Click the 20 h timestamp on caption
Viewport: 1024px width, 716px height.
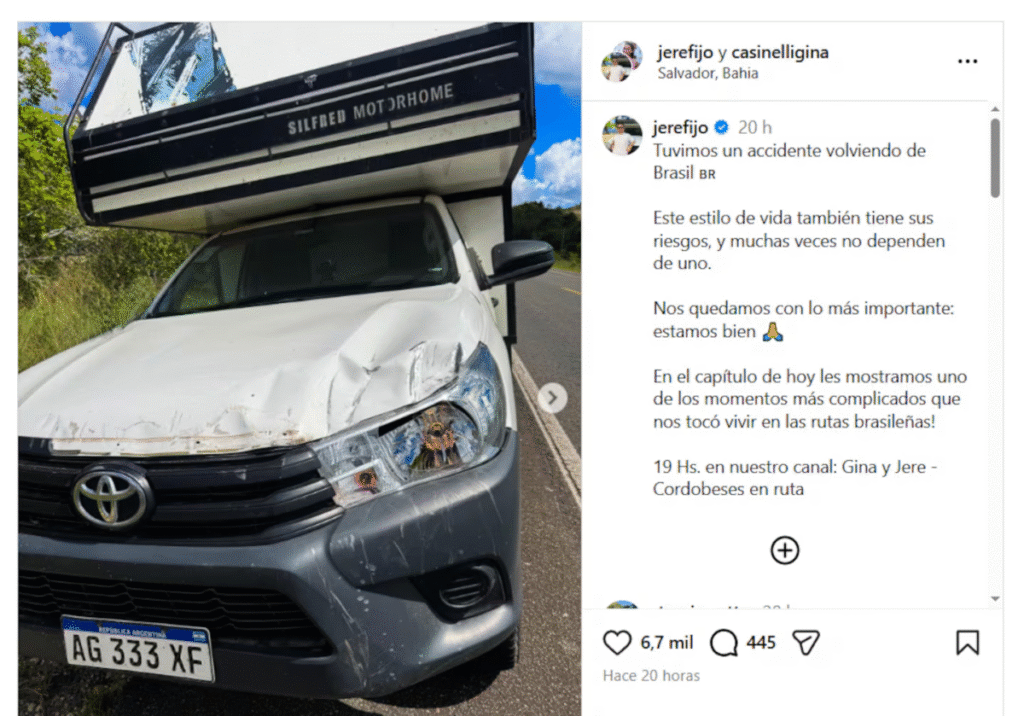point(754,127)
